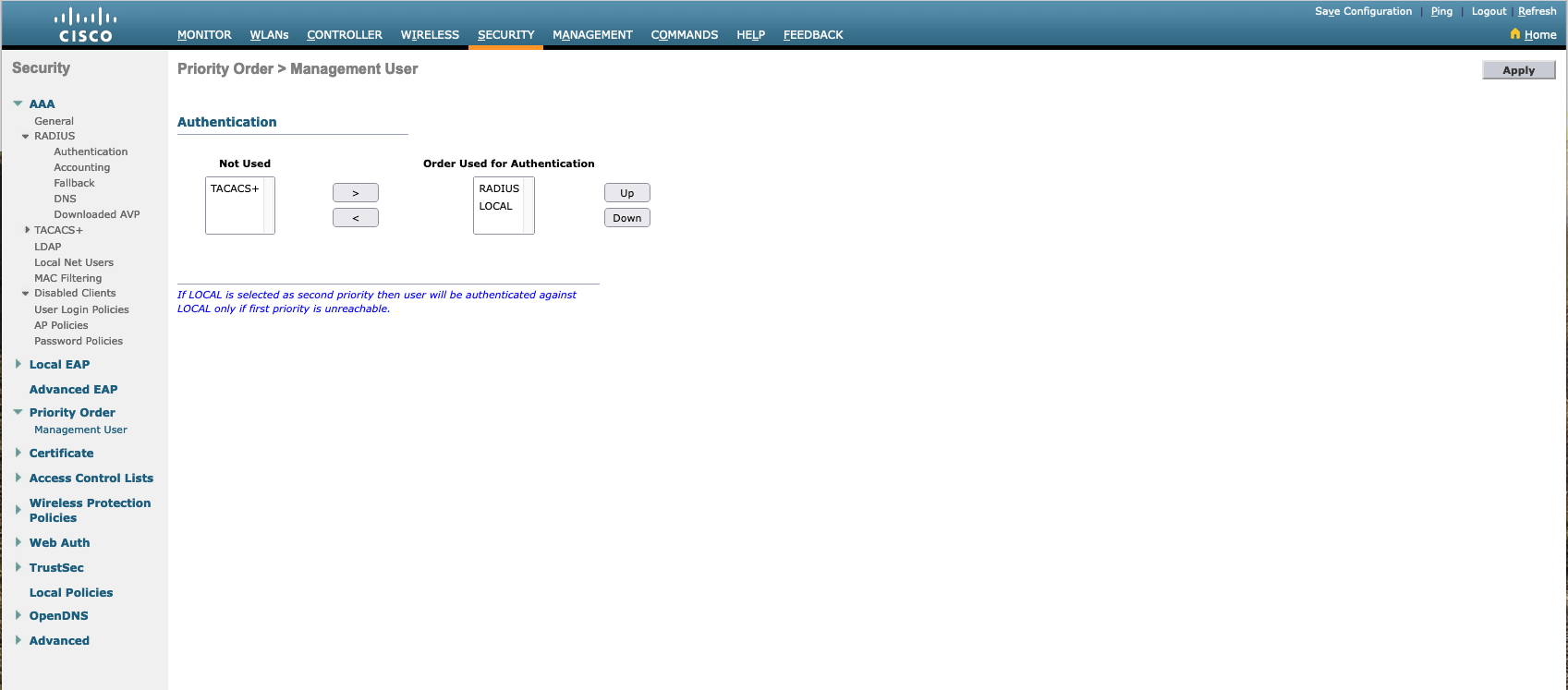Open Local Net Users page
The height and width of the screenshot is (690, 1568).
(x=74, y=262)
